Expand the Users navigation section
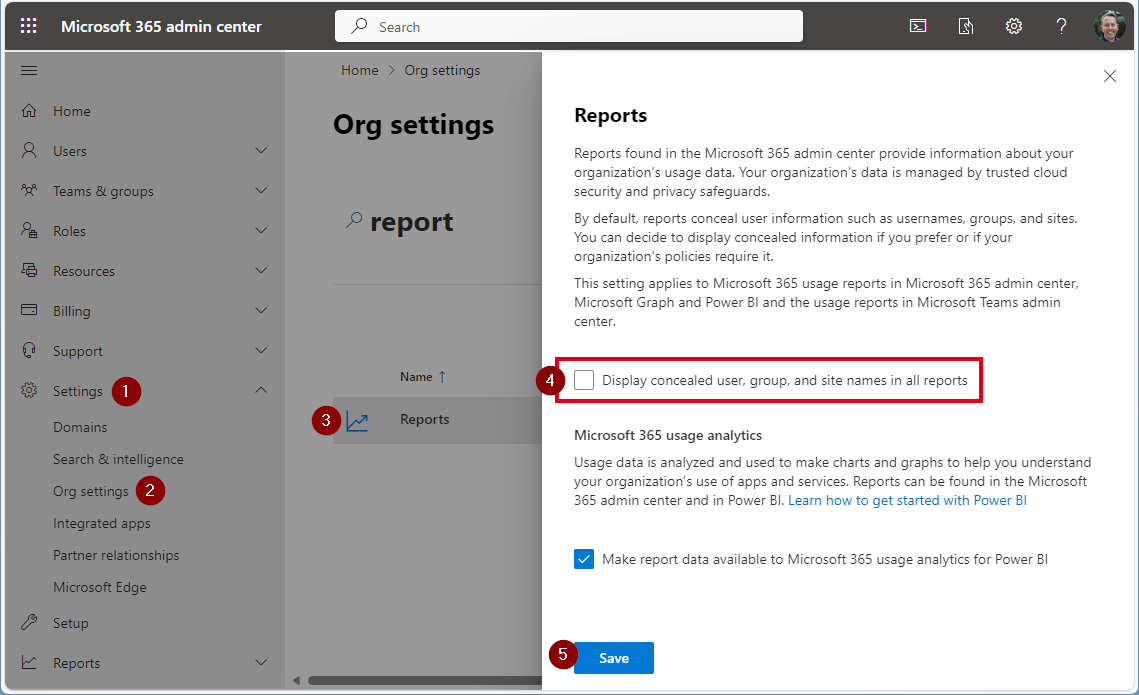This screenshot has width=1139, height=695. pyautogui.click(x=261, y=151)
